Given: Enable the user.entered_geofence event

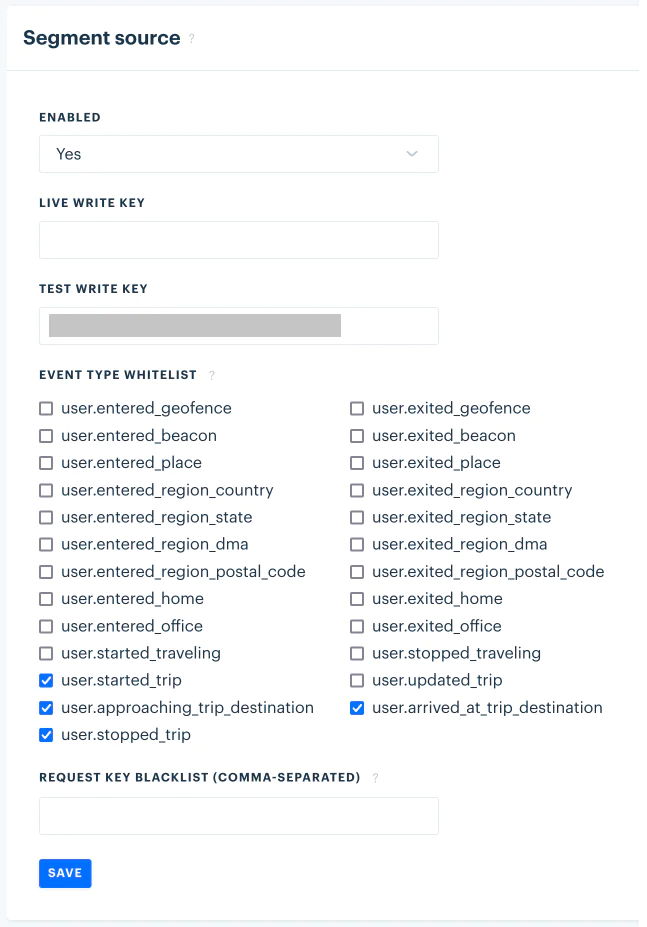Looking at the screenshot, I should click(45, 408).
